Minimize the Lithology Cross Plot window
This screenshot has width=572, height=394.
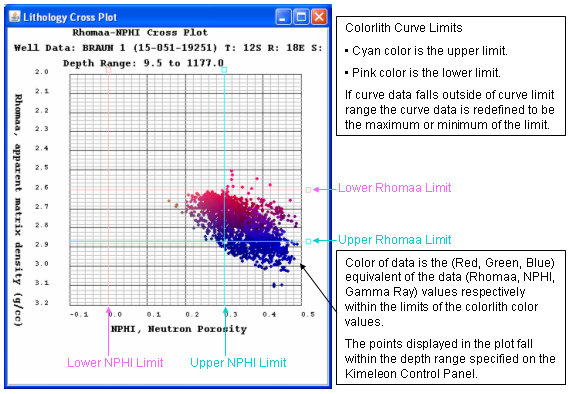click(x=283, y=17)
